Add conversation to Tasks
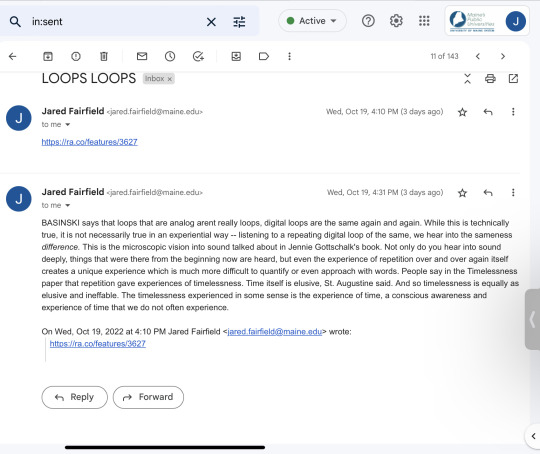 tap(198, 56)
